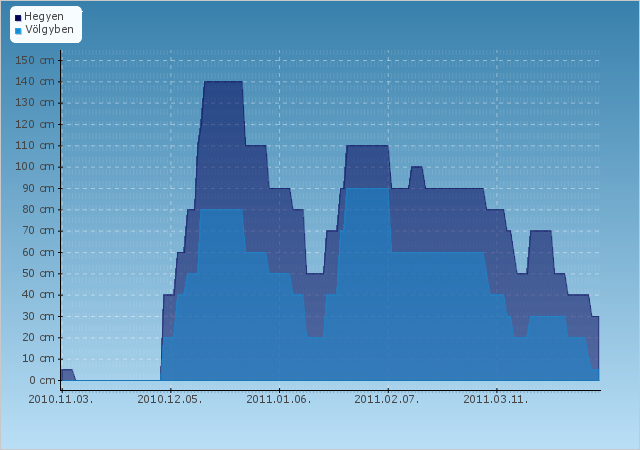The height and width of the screenshot is (450, 640).
Task: Click the 10 cm axis label
Action: 38,359
